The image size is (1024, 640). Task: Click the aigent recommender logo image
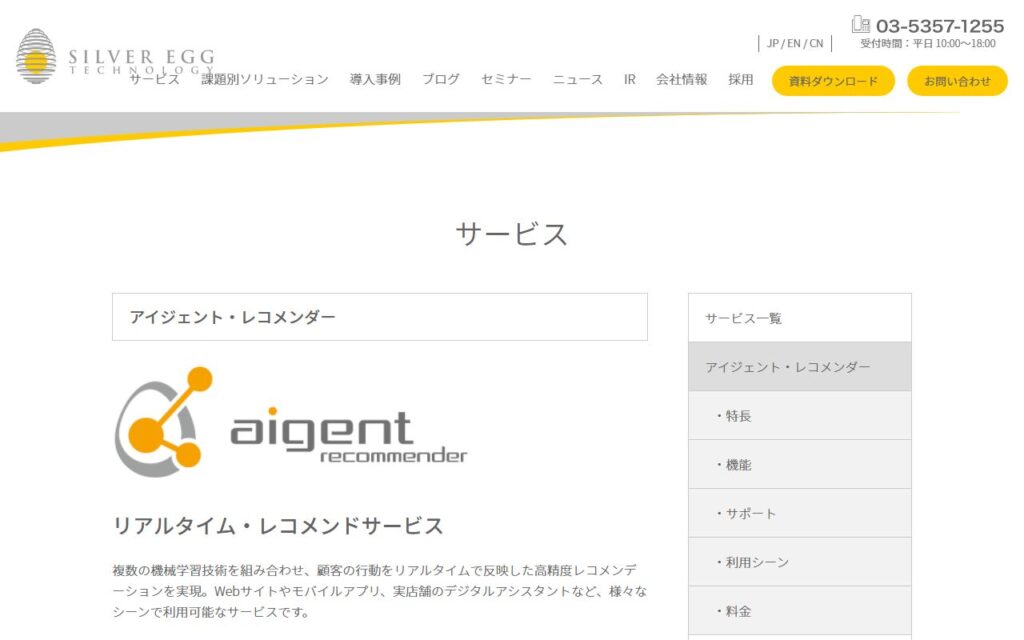pyautogui.click(x=290, y=422)
